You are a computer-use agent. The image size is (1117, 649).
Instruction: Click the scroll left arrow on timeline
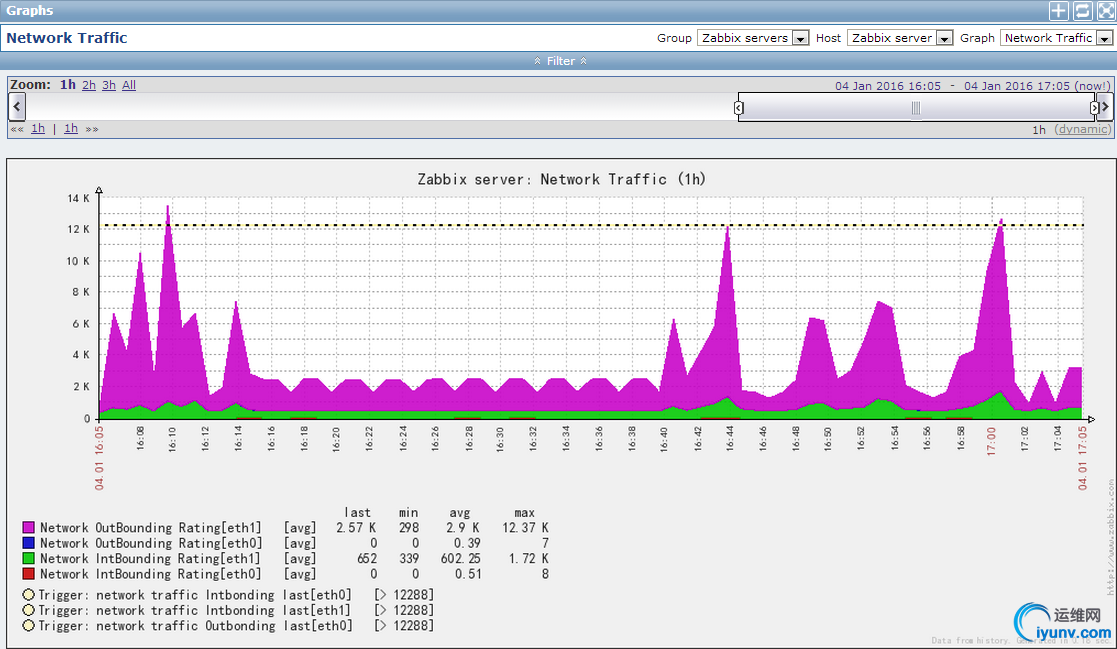tap(16, 107)
